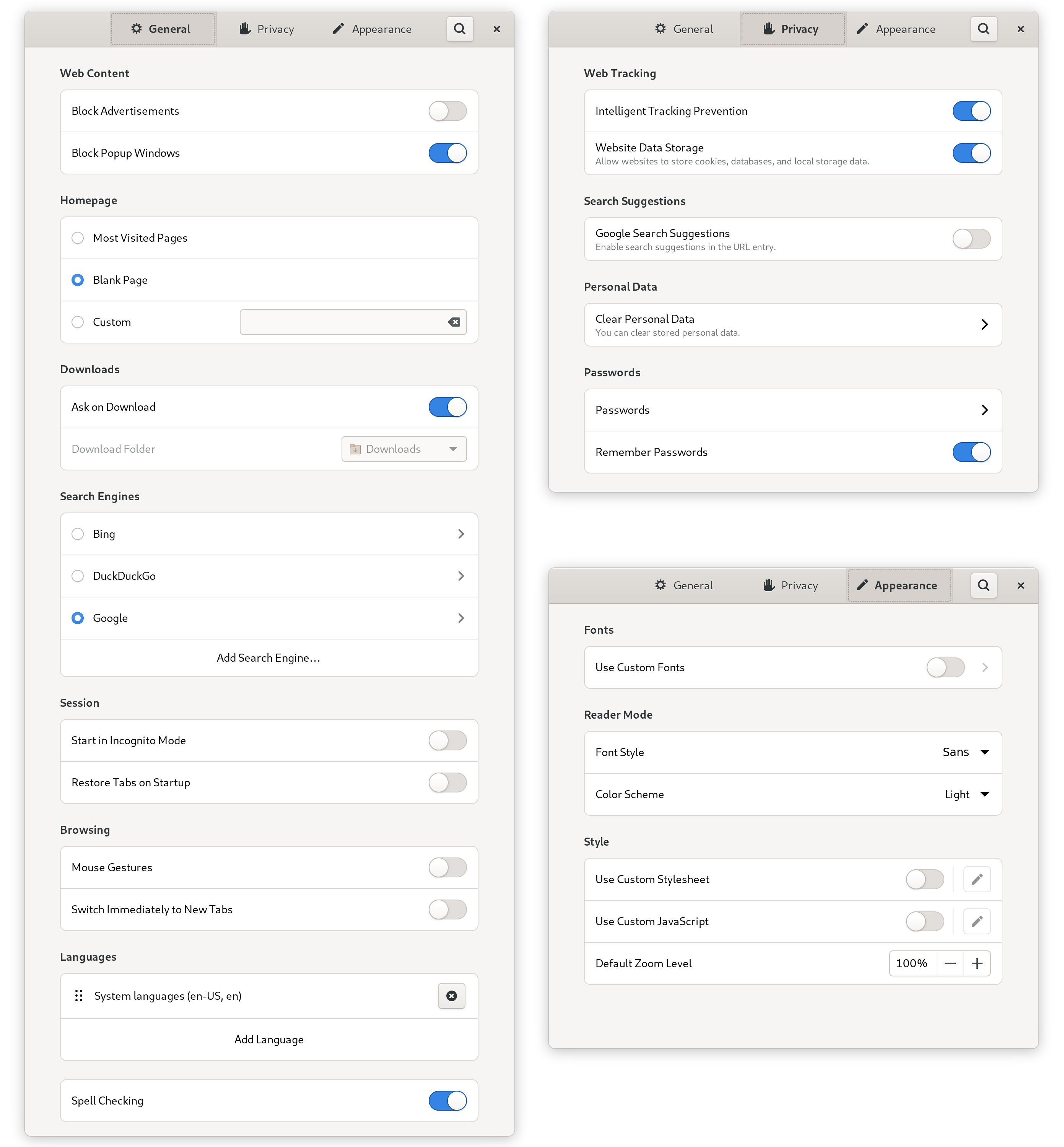This screenshot has width=1064, height=1147.
Task: Clear the Custom homepage field with backspace icon
Action: 454,322
